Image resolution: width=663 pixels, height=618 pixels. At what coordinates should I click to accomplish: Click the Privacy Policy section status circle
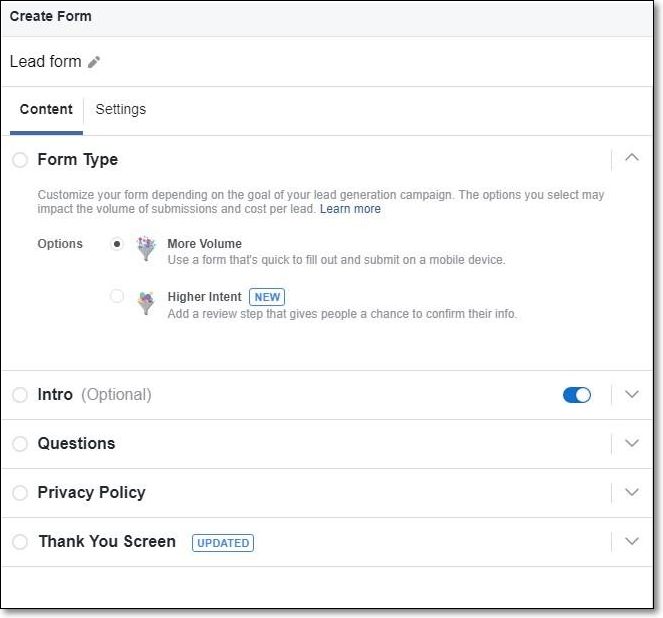pos(20,493)
